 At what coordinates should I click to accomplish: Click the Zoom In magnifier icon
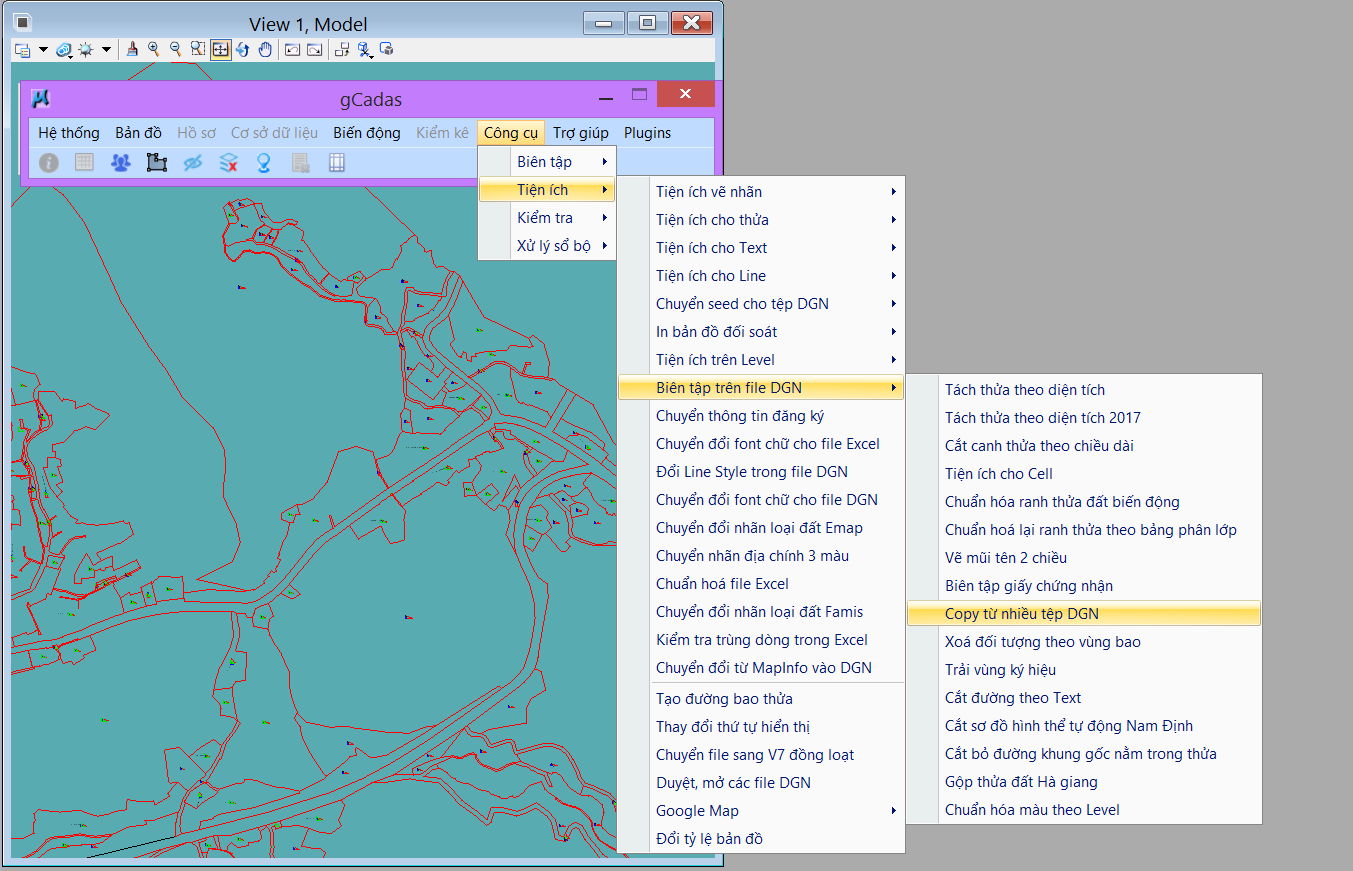tap(154, 49)
